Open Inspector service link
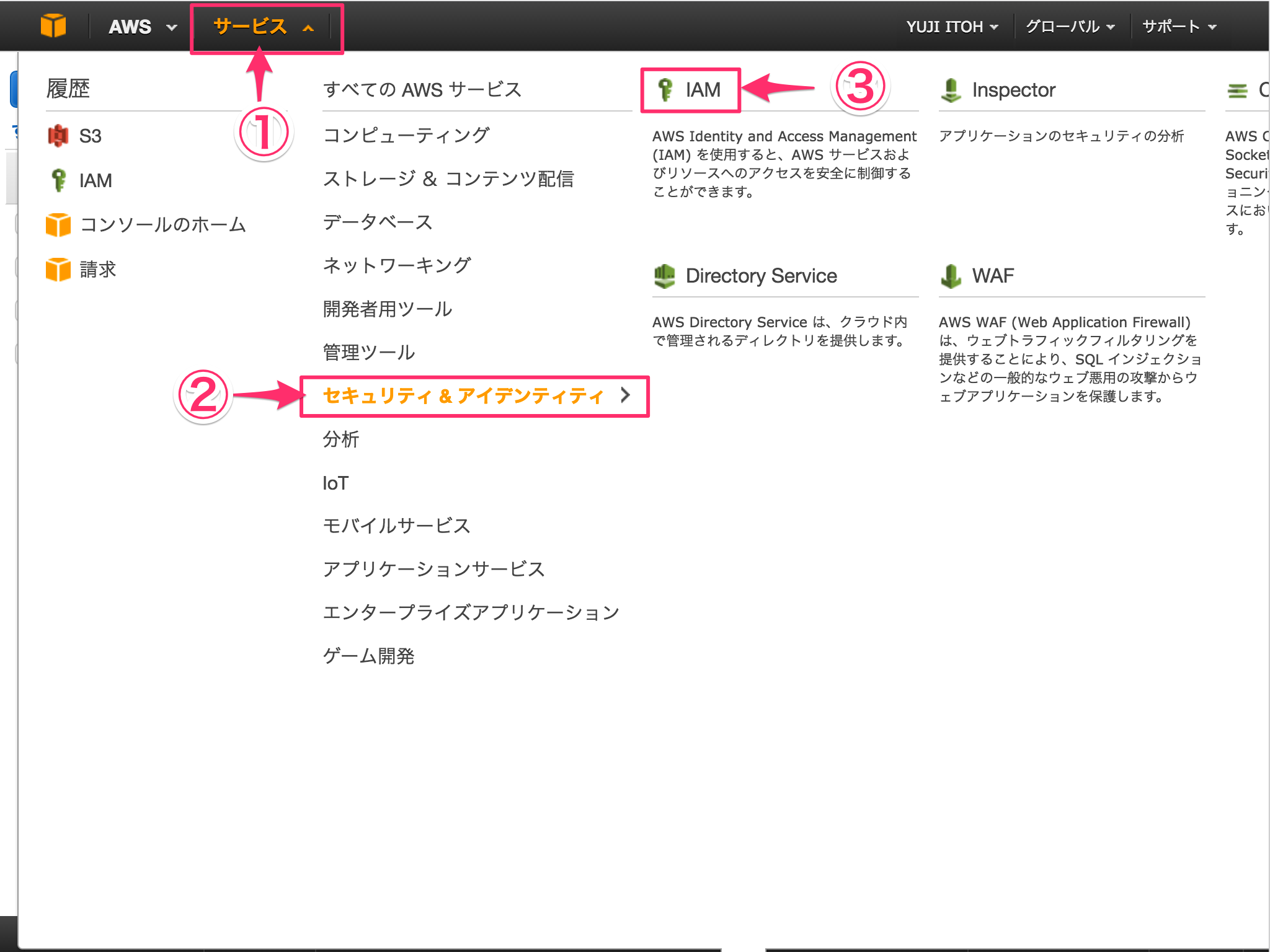The width and height of the screenshot is (1270, 952). coord(1014,90)
